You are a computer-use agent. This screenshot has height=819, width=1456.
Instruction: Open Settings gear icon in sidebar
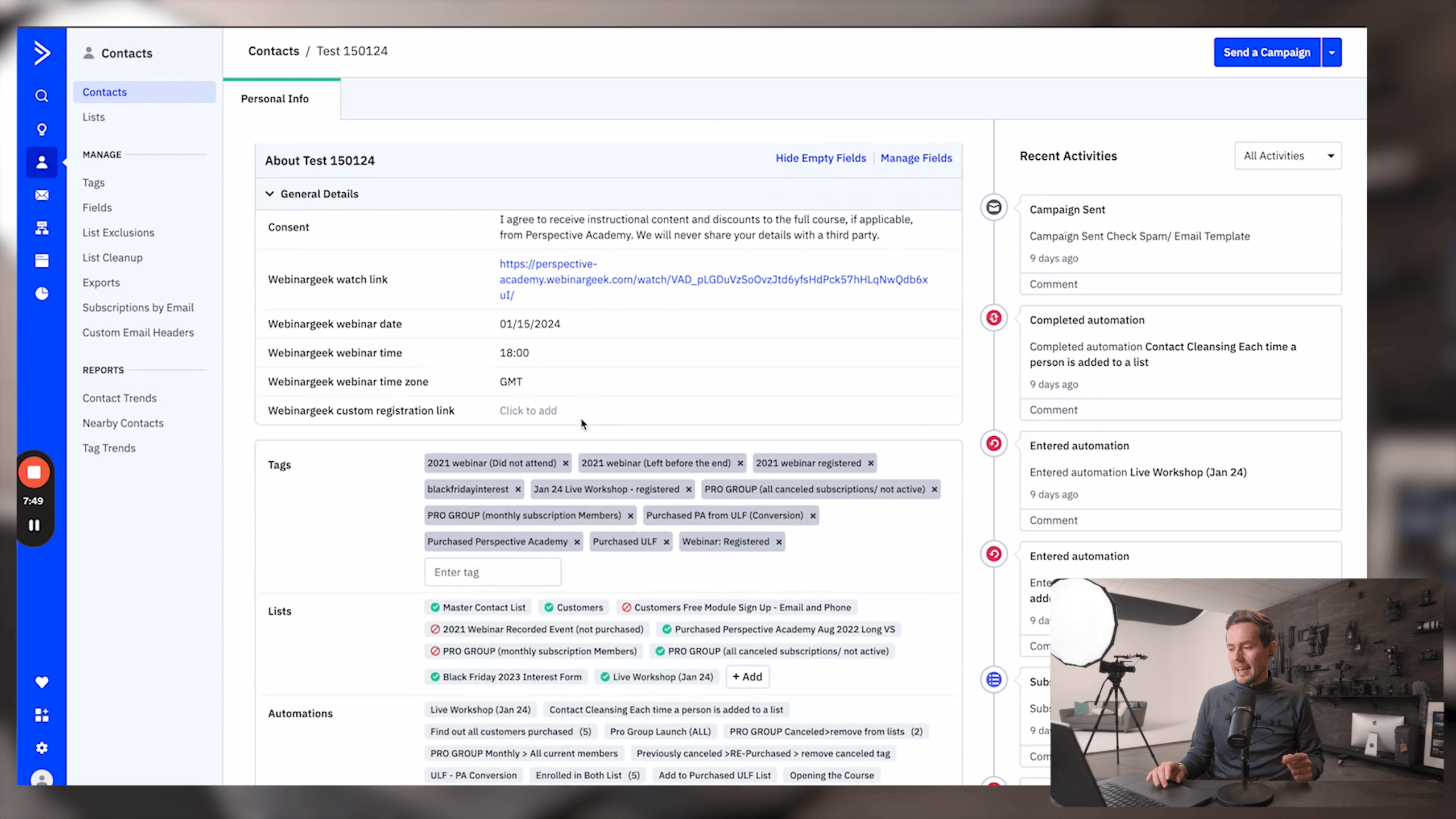tap(42, 748)
